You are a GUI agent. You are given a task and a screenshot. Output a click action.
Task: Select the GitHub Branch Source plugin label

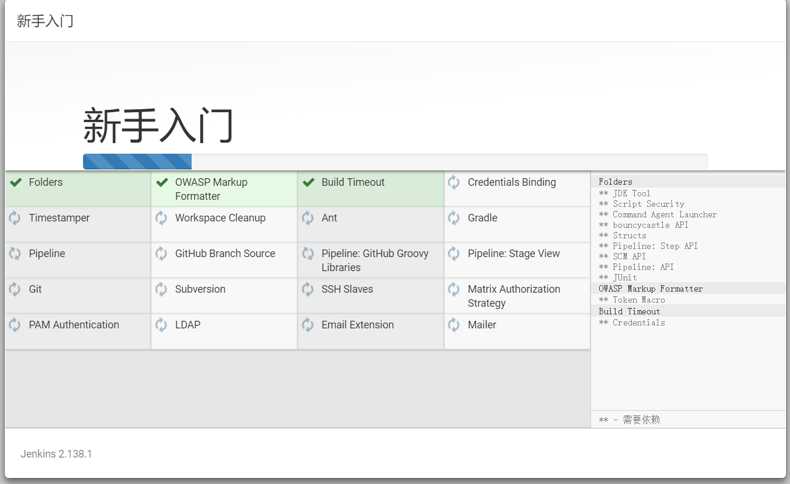tap(225, 254)
